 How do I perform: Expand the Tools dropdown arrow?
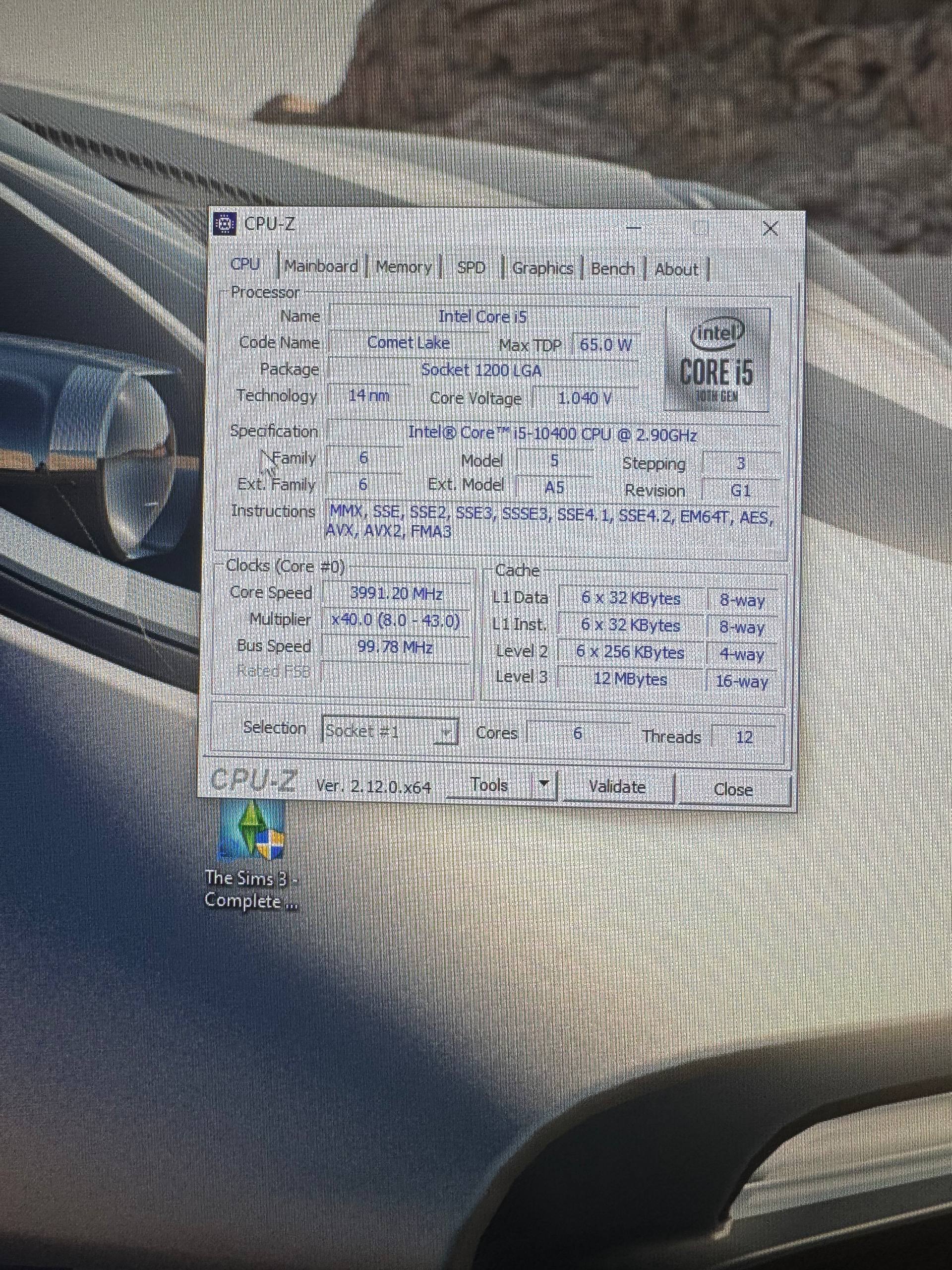(x=544, y=784)
